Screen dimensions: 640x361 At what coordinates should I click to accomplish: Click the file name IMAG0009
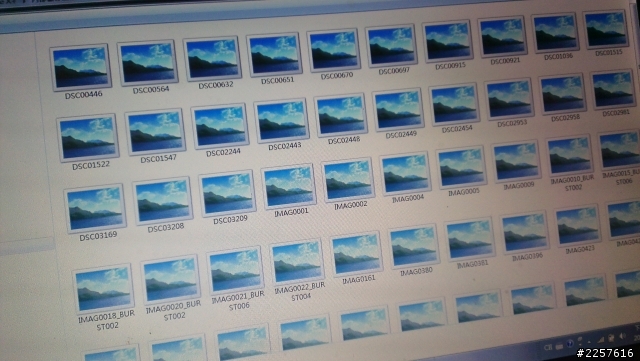(x=518, y=186)
